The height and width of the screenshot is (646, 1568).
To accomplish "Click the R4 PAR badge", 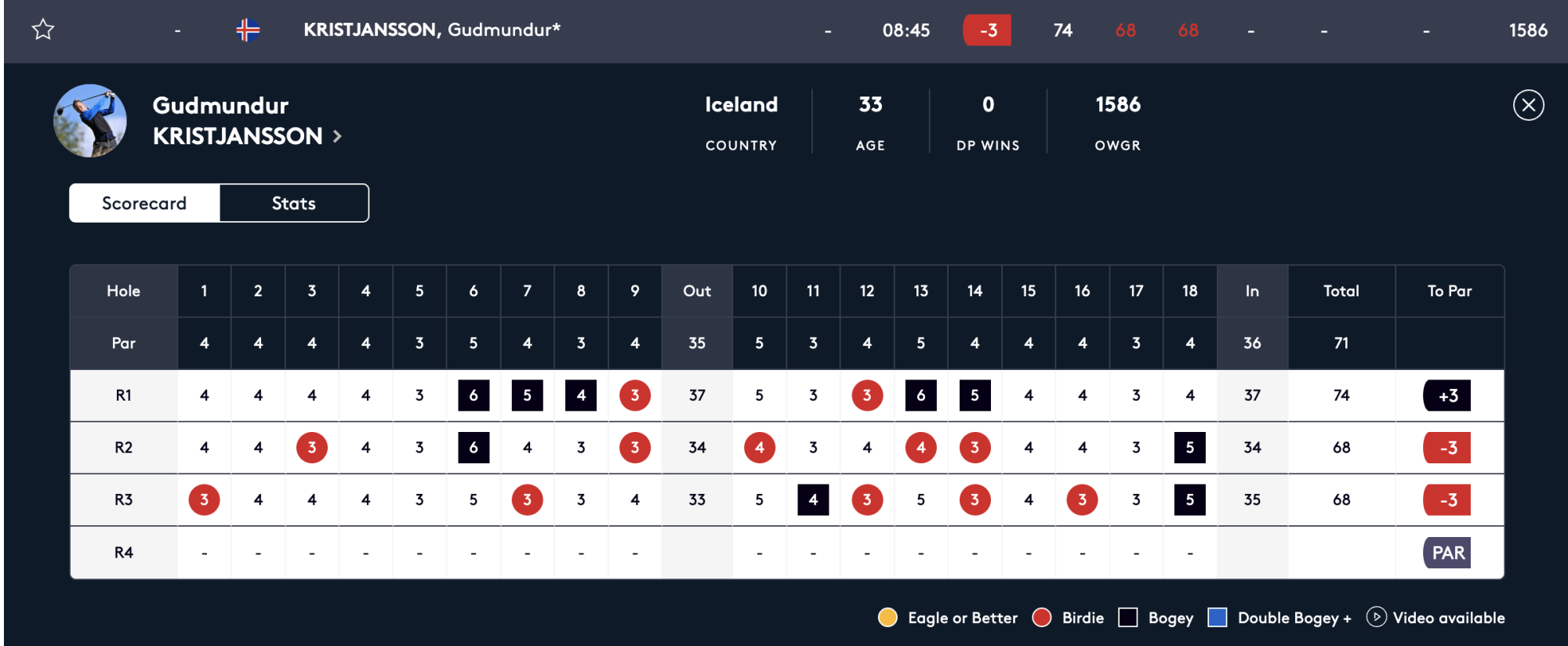I will (x=1447, y=553).
